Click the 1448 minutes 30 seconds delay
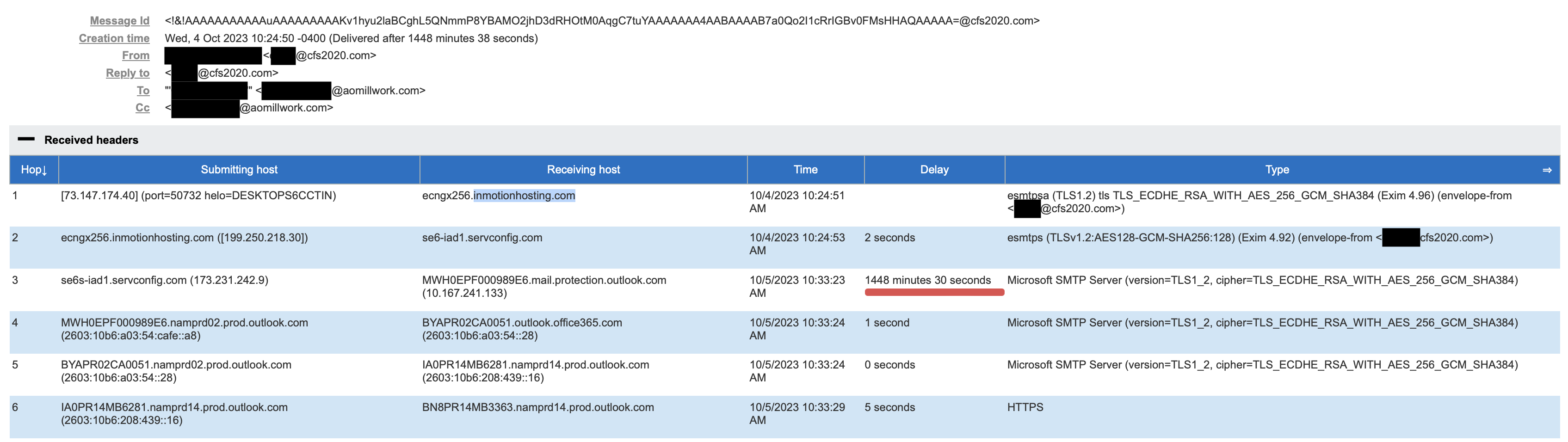This screenshot has width=1568, height=442. tap(927, 280)
